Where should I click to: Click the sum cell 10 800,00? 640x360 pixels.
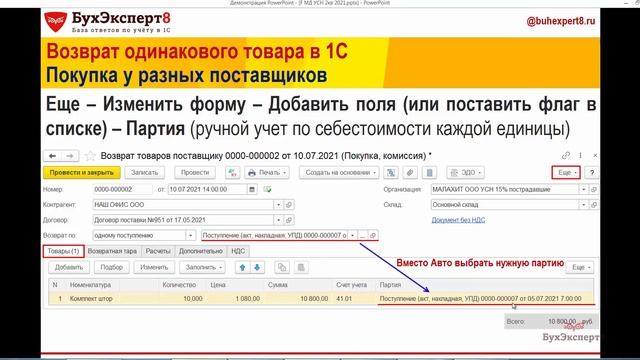point(298,299)
